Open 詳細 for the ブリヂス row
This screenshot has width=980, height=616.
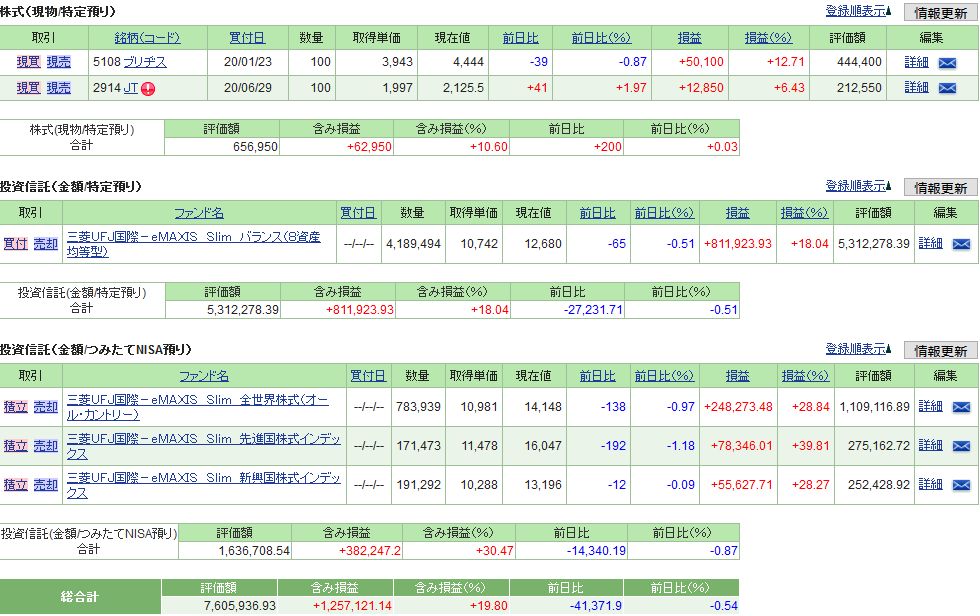point(916,62)
